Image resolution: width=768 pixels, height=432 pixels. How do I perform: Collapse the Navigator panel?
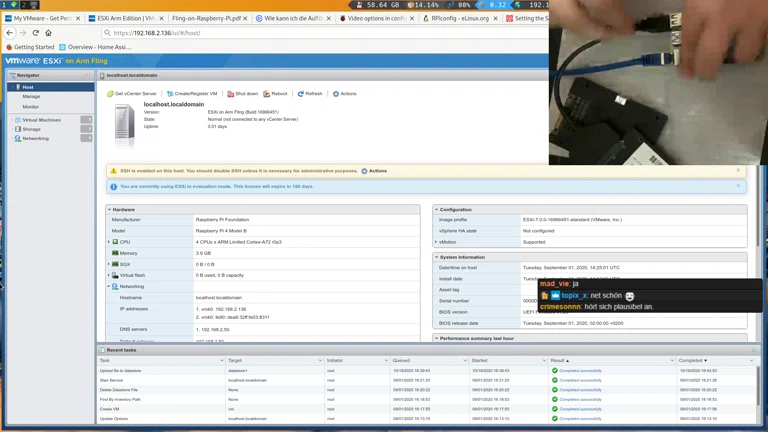click(x=88, y=75)
